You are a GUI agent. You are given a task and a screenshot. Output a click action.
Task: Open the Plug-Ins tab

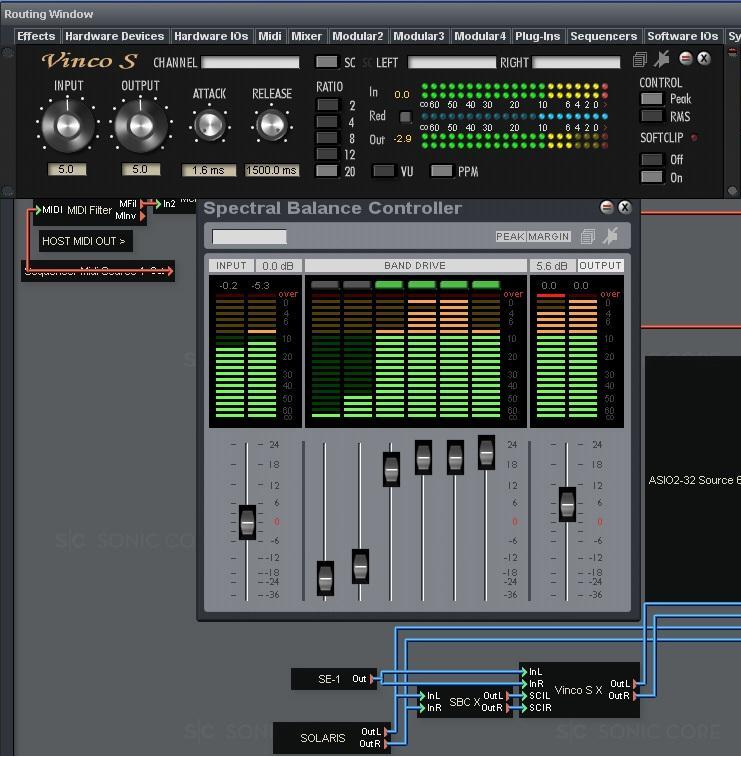[537, 36]
